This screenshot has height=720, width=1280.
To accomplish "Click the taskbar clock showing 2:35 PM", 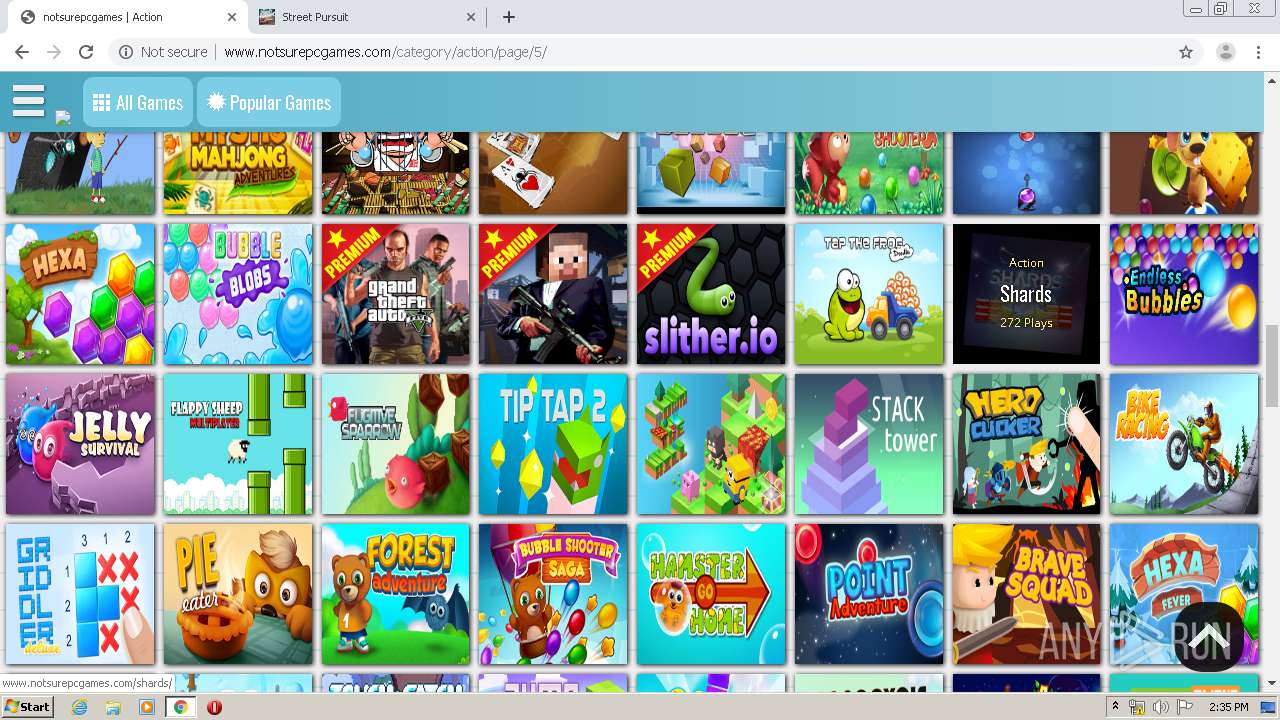I will pyautogui.click(x=1227, y=707).
